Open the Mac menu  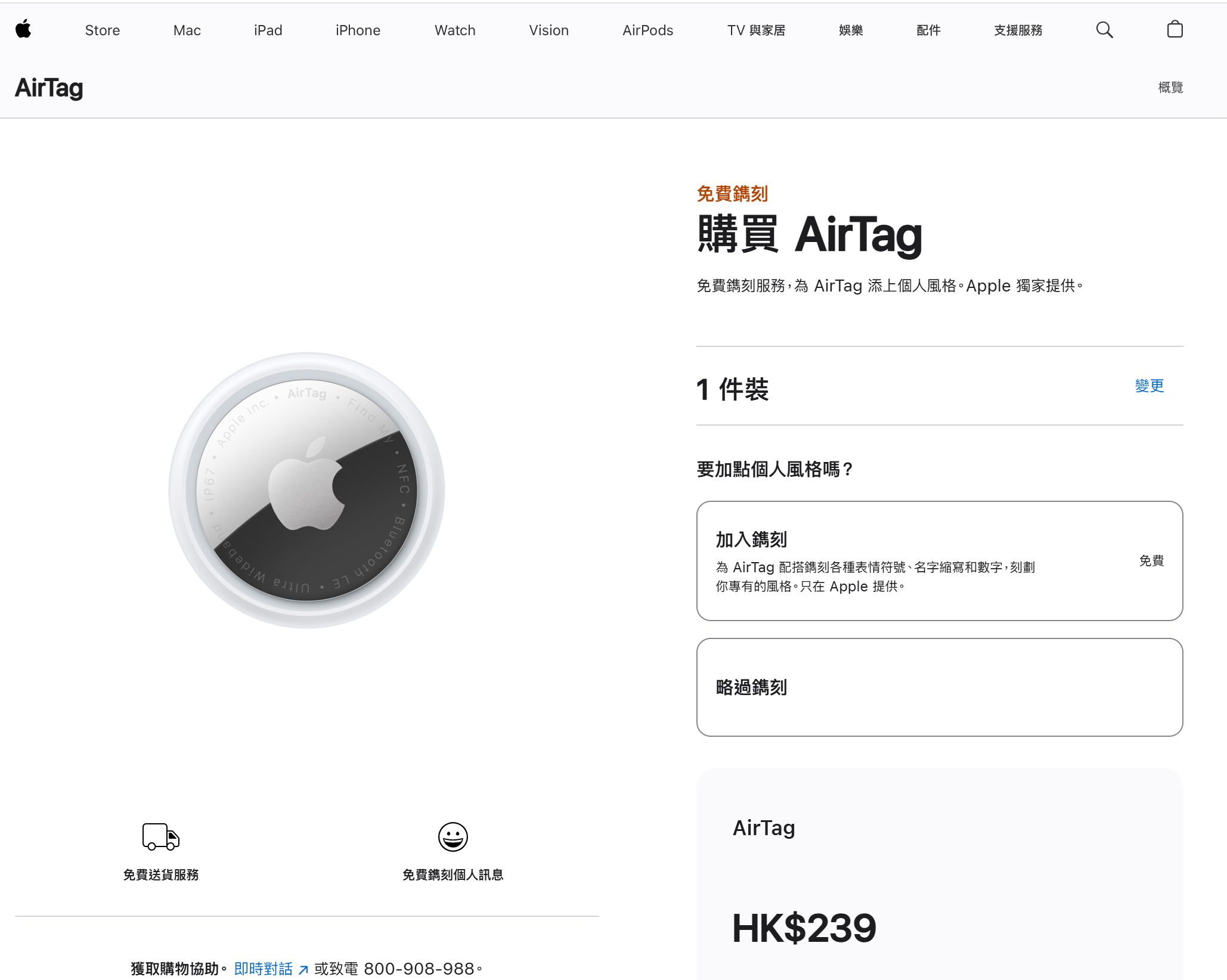tap(187, 30)
